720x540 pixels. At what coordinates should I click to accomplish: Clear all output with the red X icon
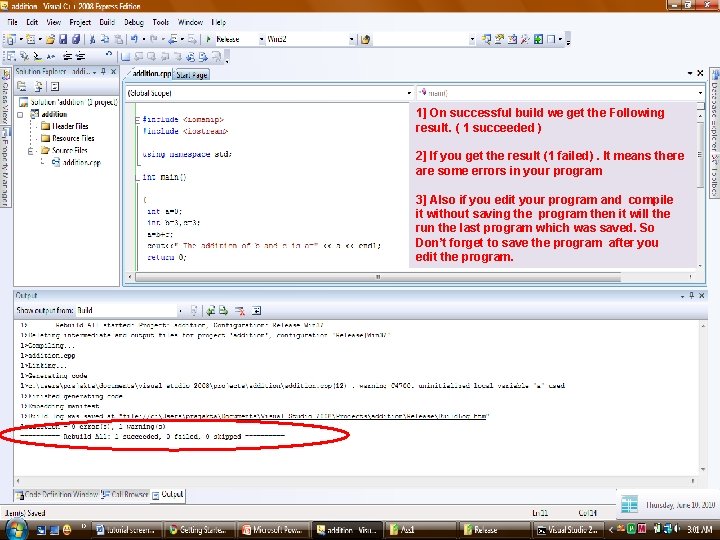(x=240, y=311)
